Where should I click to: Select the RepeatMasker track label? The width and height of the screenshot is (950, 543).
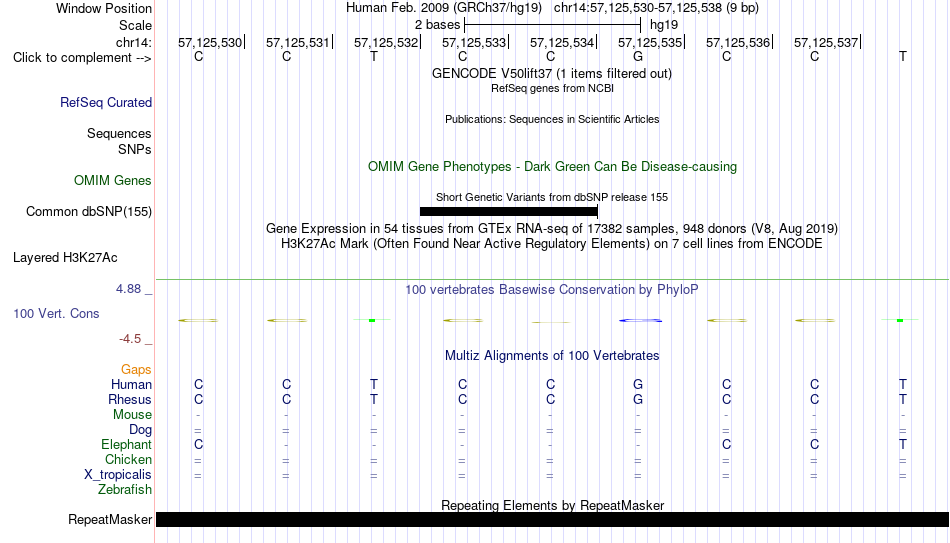point(110,519)
